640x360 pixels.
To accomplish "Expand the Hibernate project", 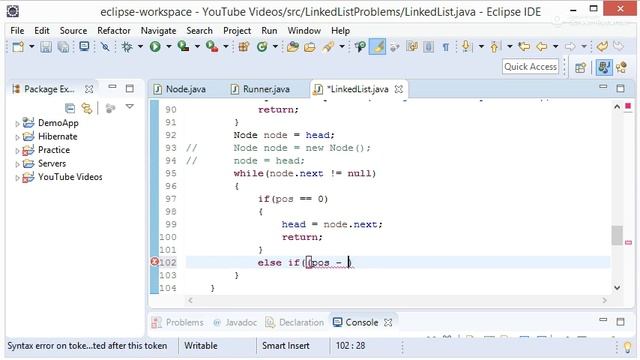I will 17,137.
